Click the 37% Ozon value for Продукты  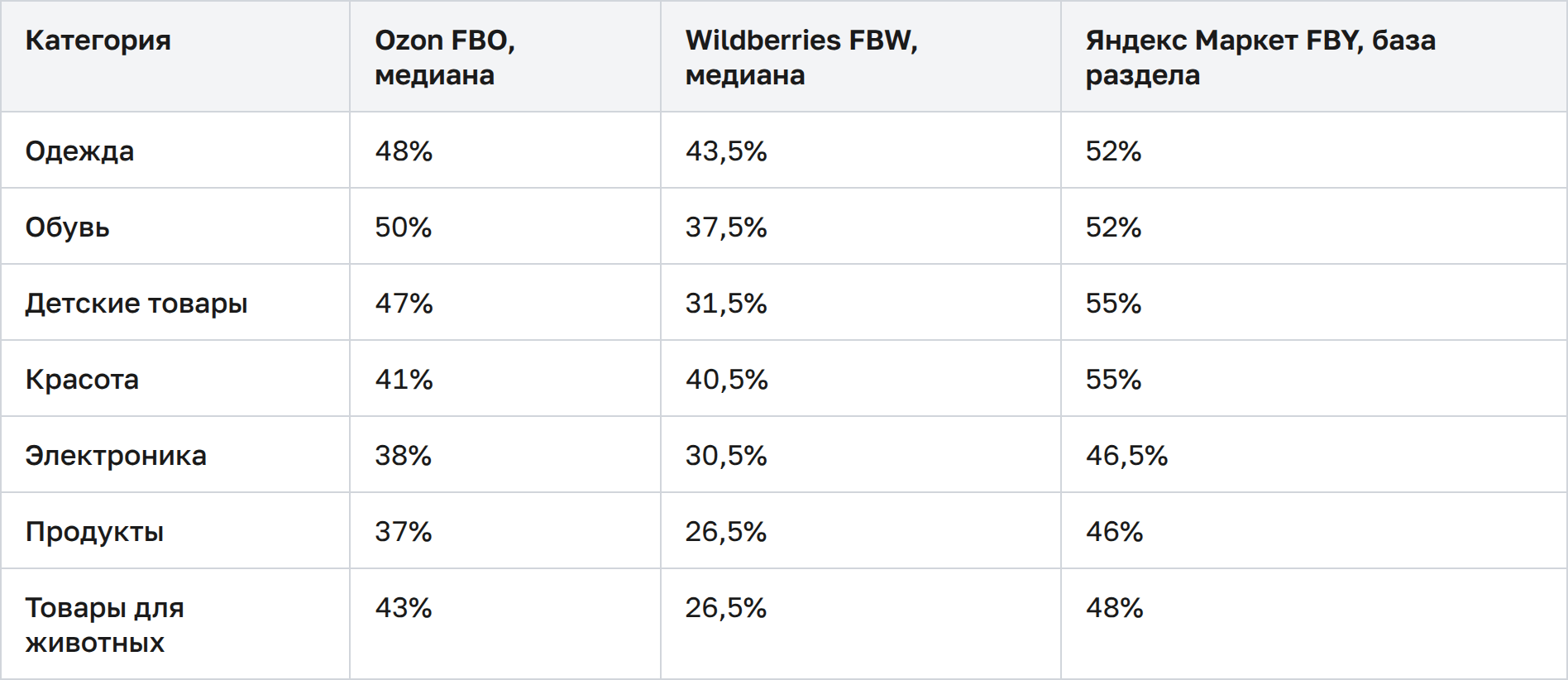404,532
